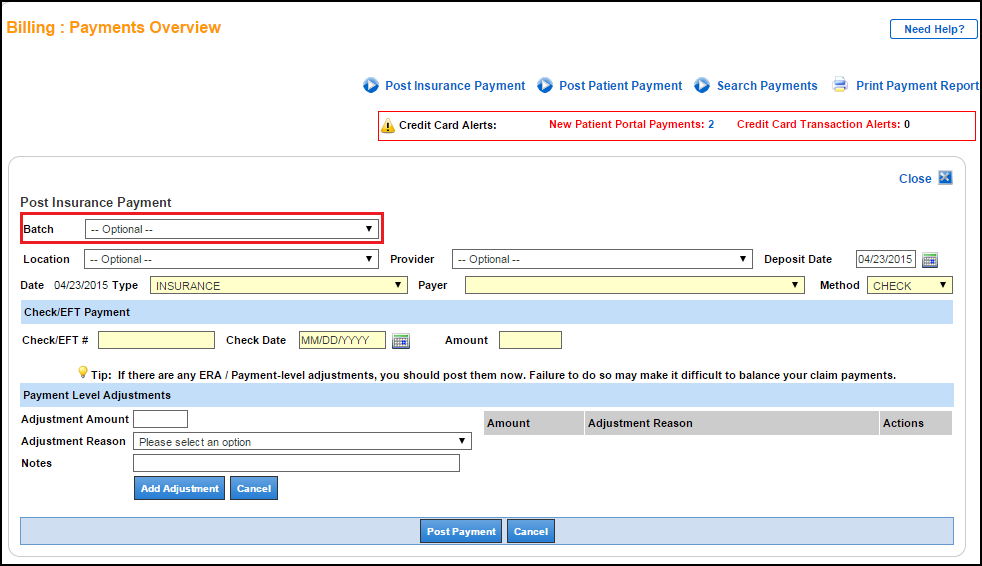Click the Post Insurance Payment arrow icon
982x566 pixels.
[x=371, y=86]
